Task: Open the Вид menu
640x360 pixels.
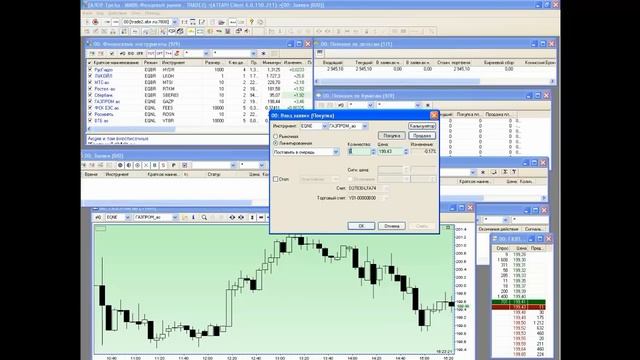Action: 100,13
